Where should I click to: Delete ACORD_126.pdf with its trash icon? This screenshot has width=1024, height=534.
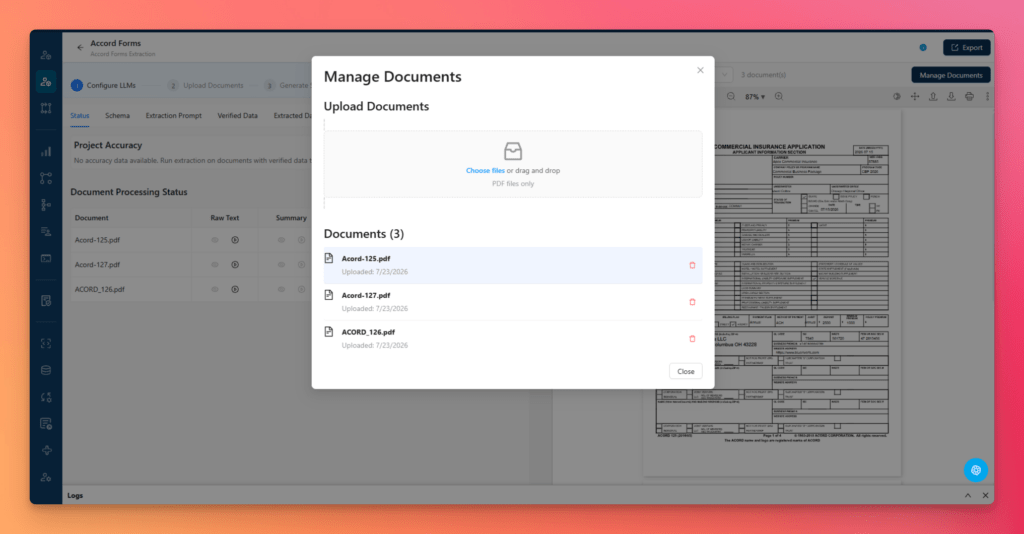[692, 339]
